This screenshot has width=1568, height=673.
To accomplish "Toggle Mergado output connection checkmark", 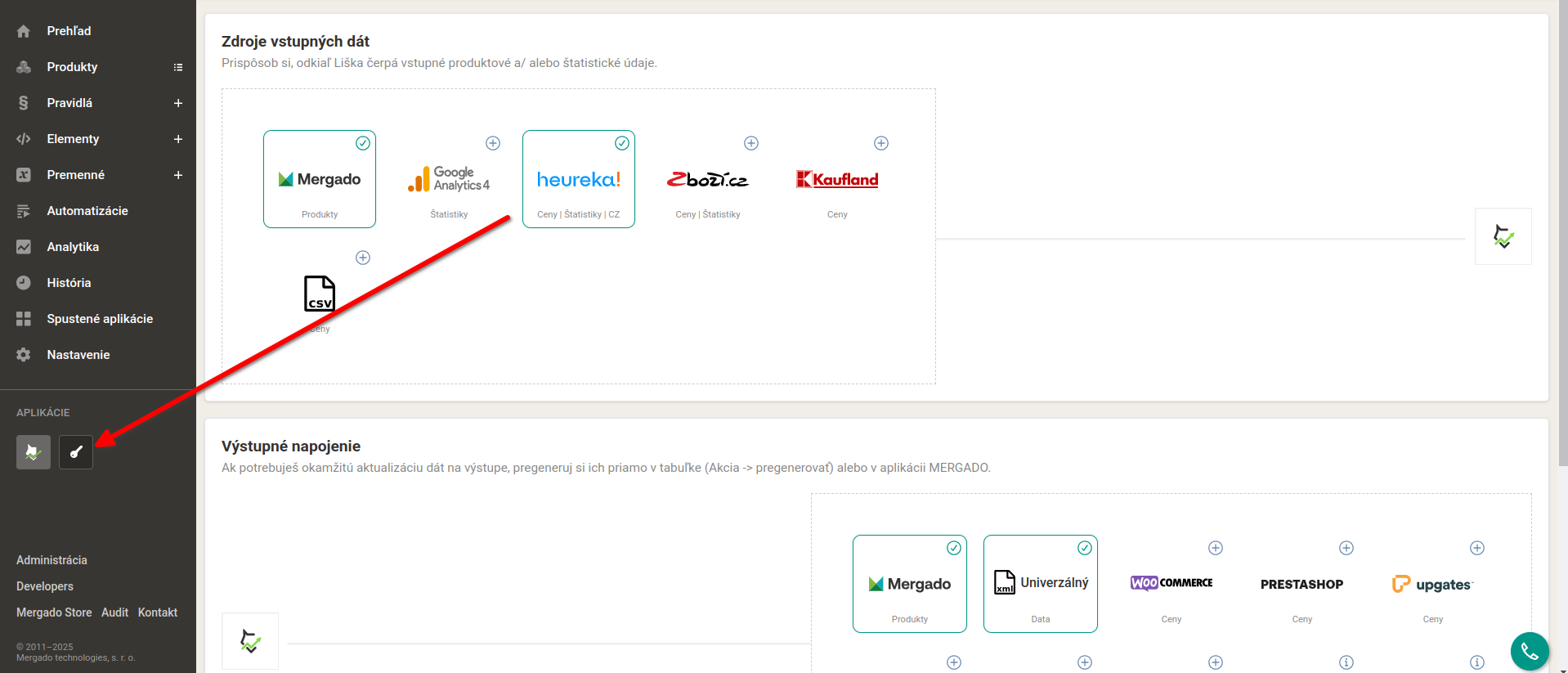I will click(x=954, y=548).
